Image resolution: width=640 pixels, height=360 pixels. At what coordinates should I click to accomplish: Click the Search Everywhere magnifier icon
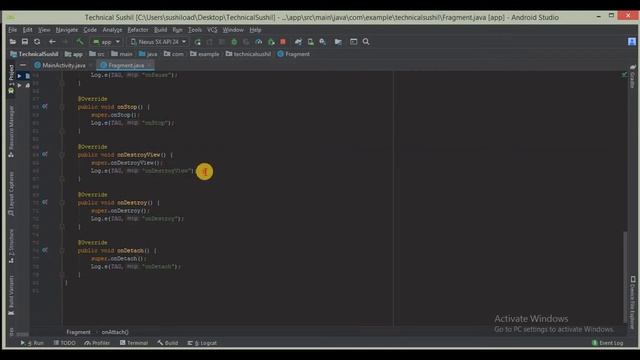(366, 42)
